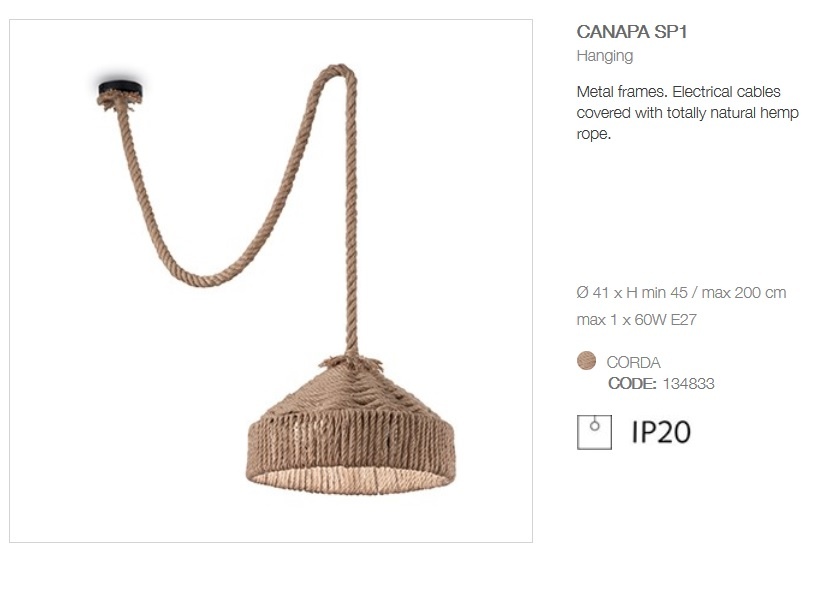Image resolution: width=821 pixels, height=613 pixels.
Task: Click the black ceiling rose in photo
Action: (x=120, y=86)
